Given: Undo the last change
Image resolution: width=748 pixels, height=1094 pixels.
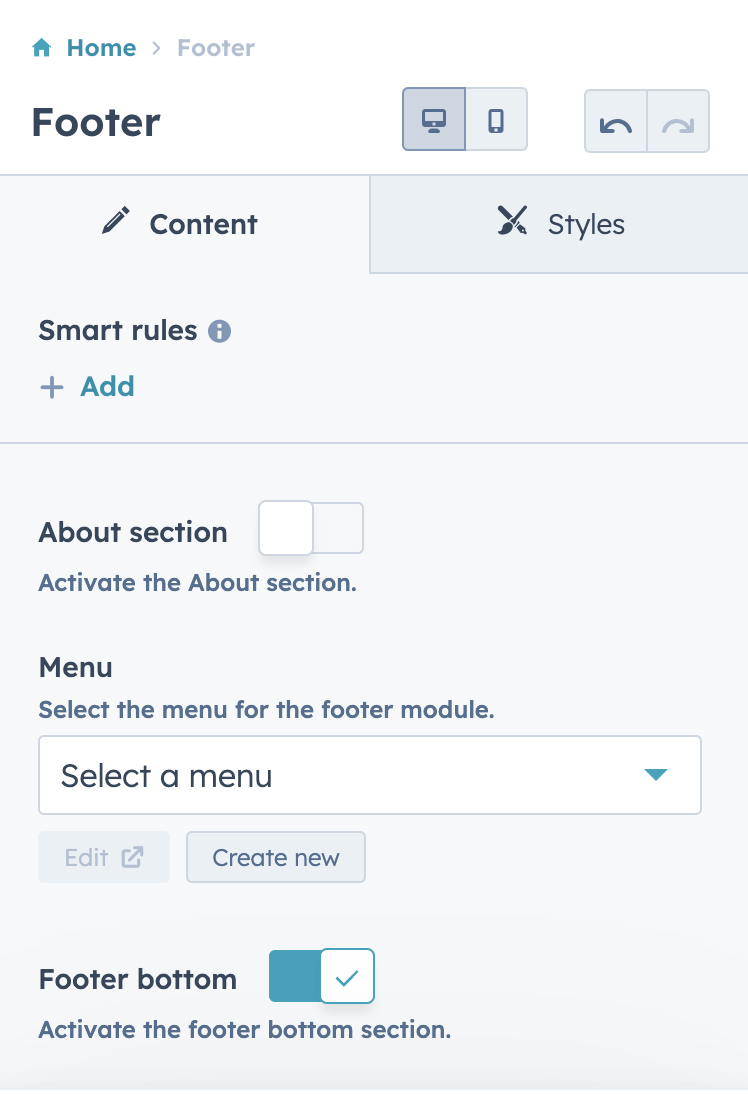Looking at the screenshot, I should [615, 121].
